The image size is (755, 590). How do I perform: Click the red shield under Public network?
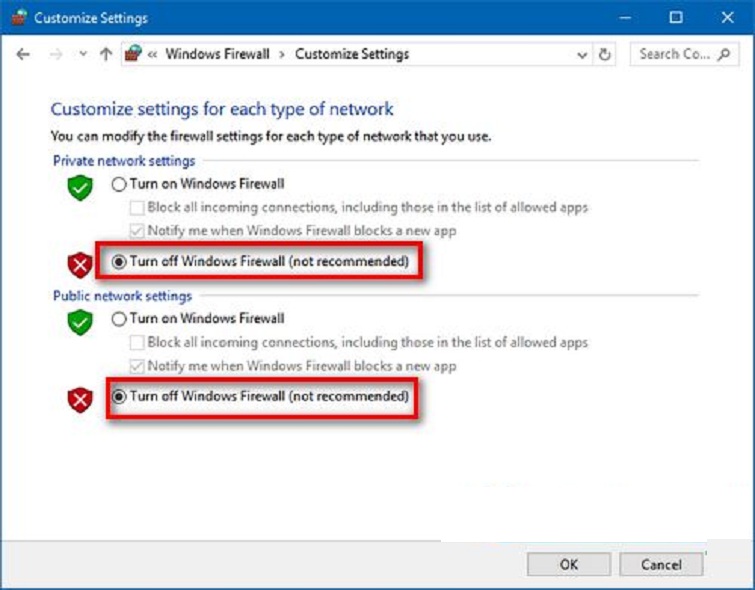coord(80,400)
